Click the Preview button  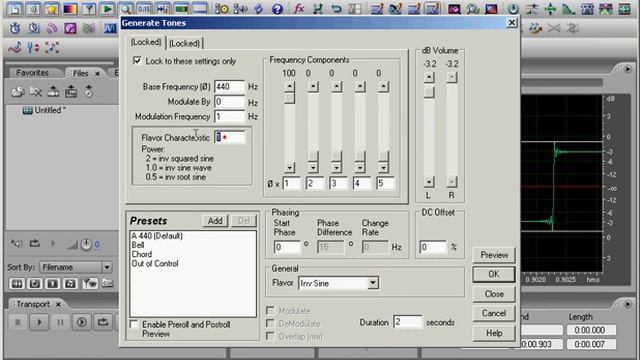[494, 255]
